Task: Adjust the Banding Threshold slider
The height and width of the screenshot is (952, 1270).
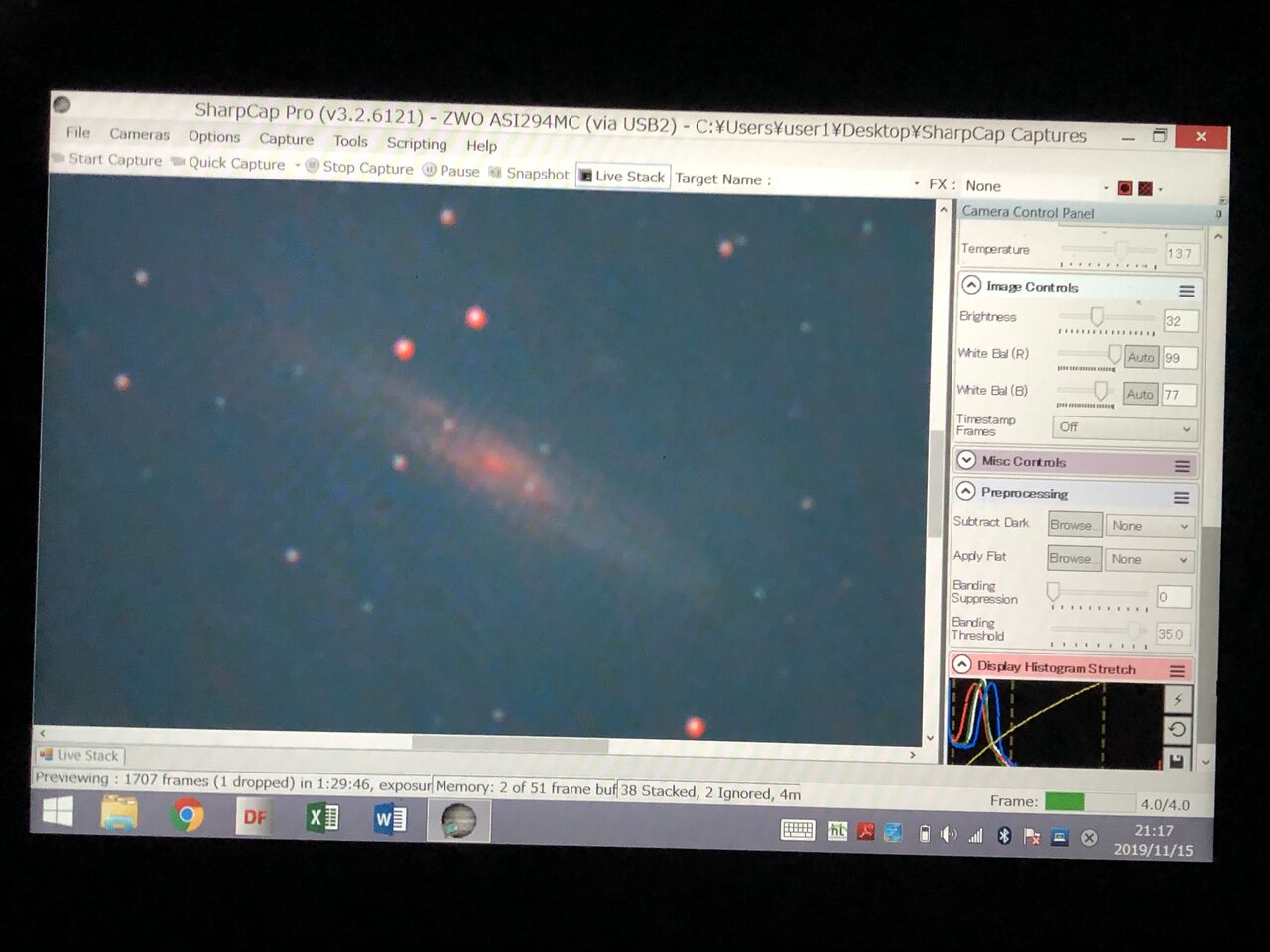Action: 1098,631
